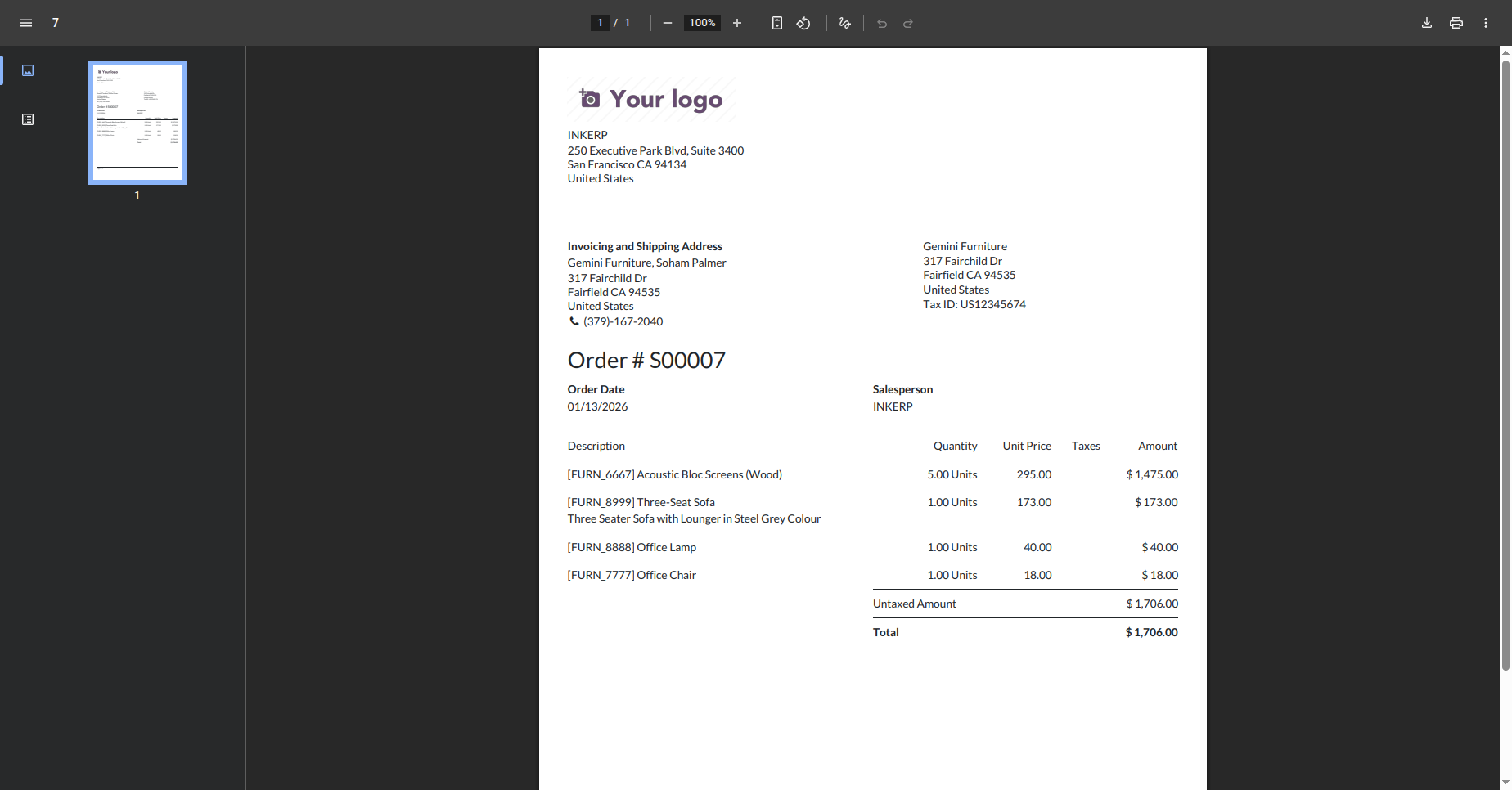Viewport: 1512px width, 790px height.
Task: Click the order date 01/13/2026
Action: 598,406
